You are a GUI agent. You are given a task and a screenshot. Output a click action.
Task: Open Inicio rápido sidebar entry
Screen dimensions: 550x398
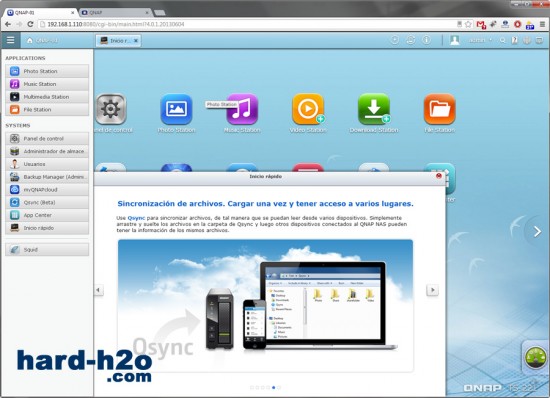(47, 228)
